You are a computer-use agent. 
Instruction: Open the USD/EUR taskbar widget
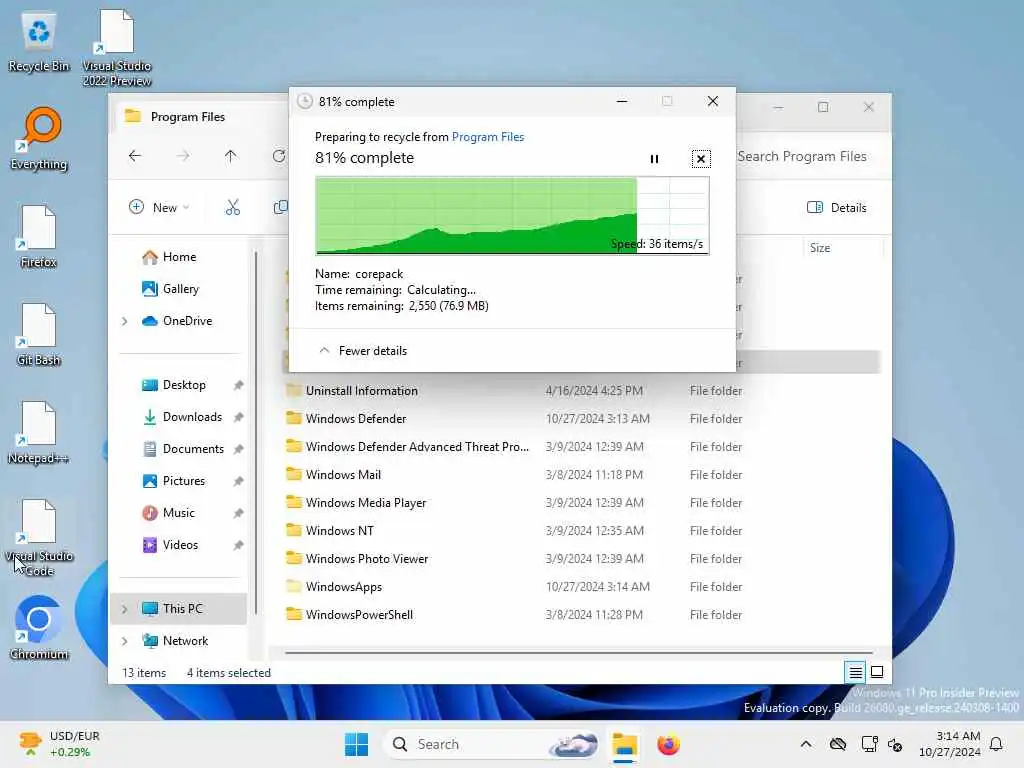[x=60, y=744]
